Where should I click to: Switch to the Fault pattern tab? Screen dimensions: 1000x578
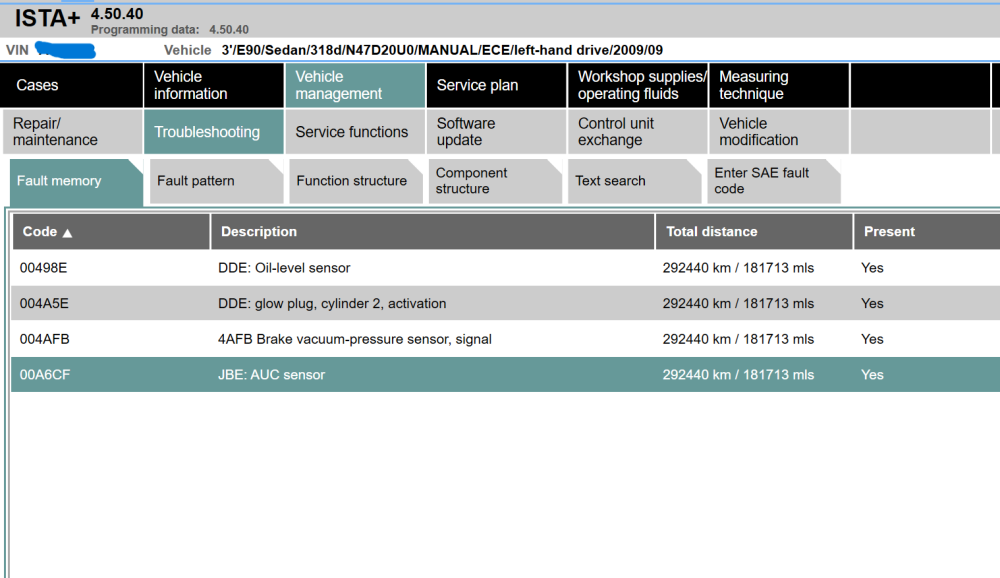196,181
